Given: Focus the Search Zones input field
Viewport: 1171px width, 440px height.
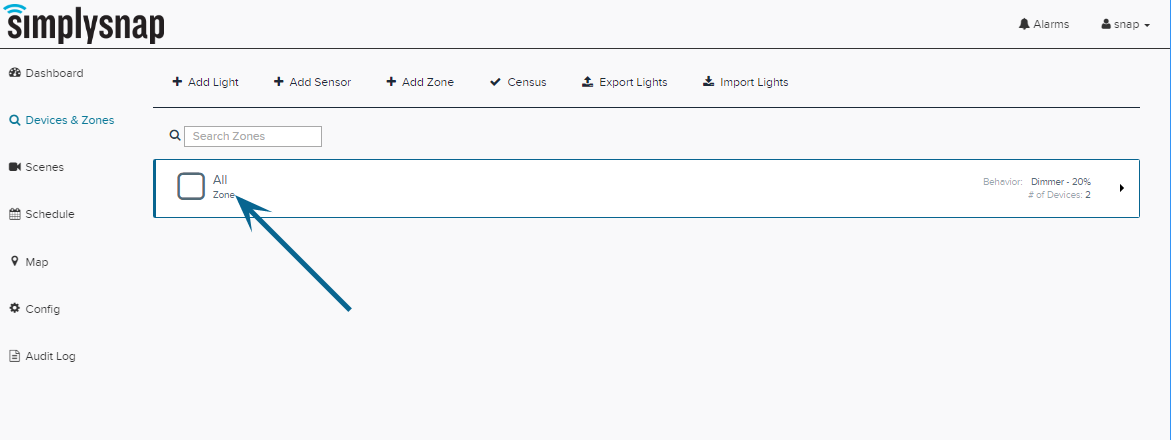Looking at the screenshot, I should click(253, 136).
